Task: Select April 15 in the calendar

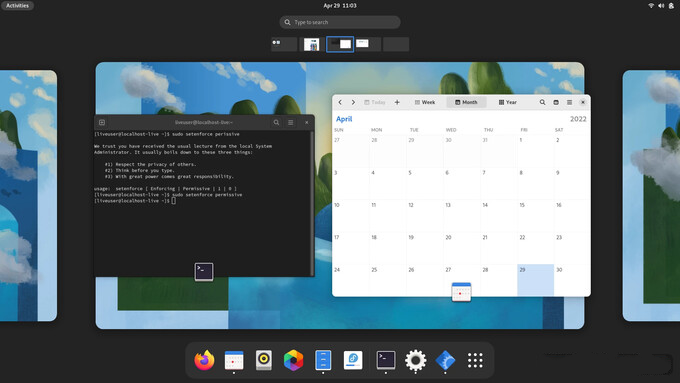Action: pos(536,216)
